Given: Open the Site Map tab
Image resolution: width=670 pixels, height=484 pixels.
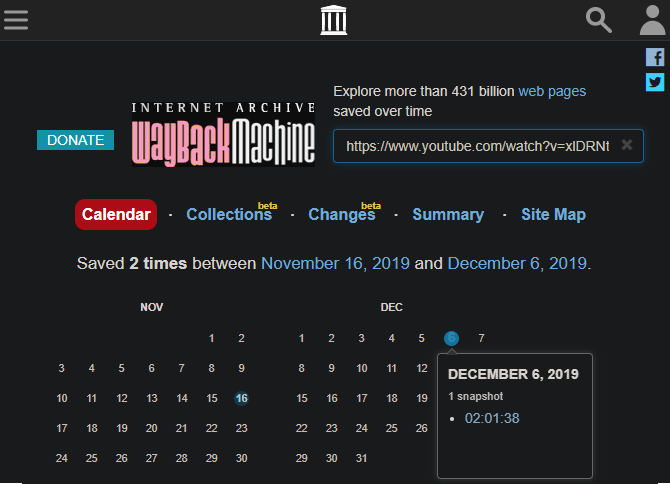Looking at the screenshot, I should [553, 214].
